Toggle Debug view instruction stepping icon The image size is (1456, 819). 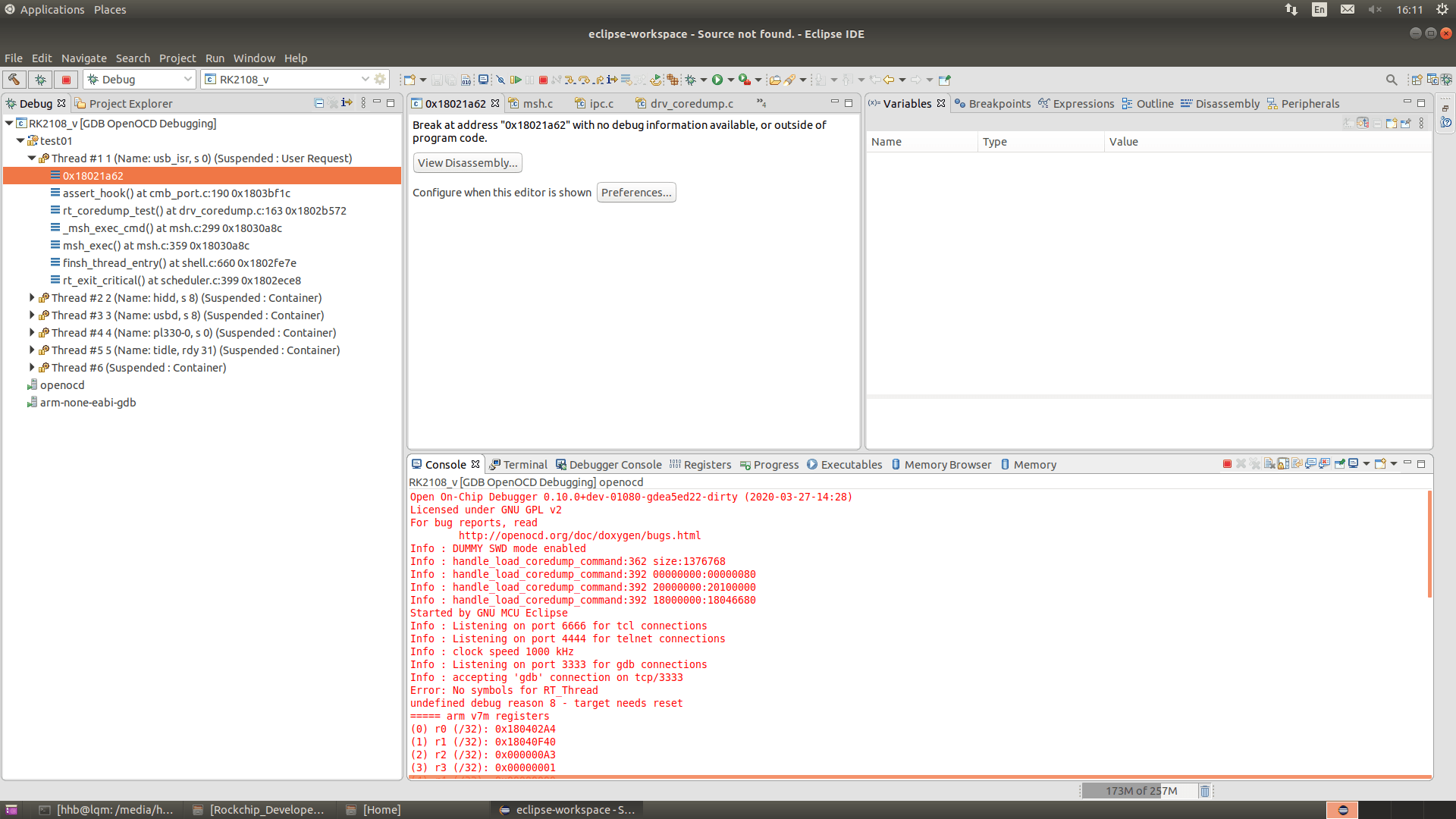click(347, 103)
